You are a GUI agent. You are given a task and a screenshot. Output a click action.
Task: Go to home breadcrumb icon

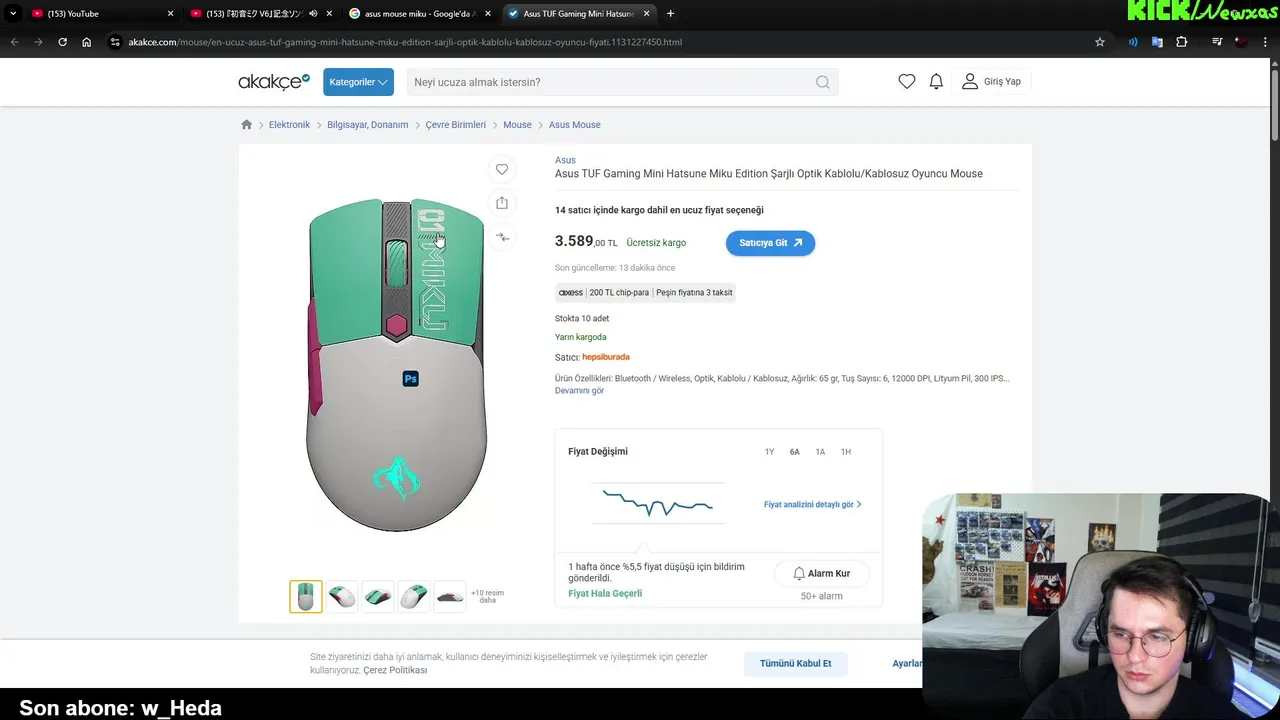pyautogui.click(x=247, y=125)
